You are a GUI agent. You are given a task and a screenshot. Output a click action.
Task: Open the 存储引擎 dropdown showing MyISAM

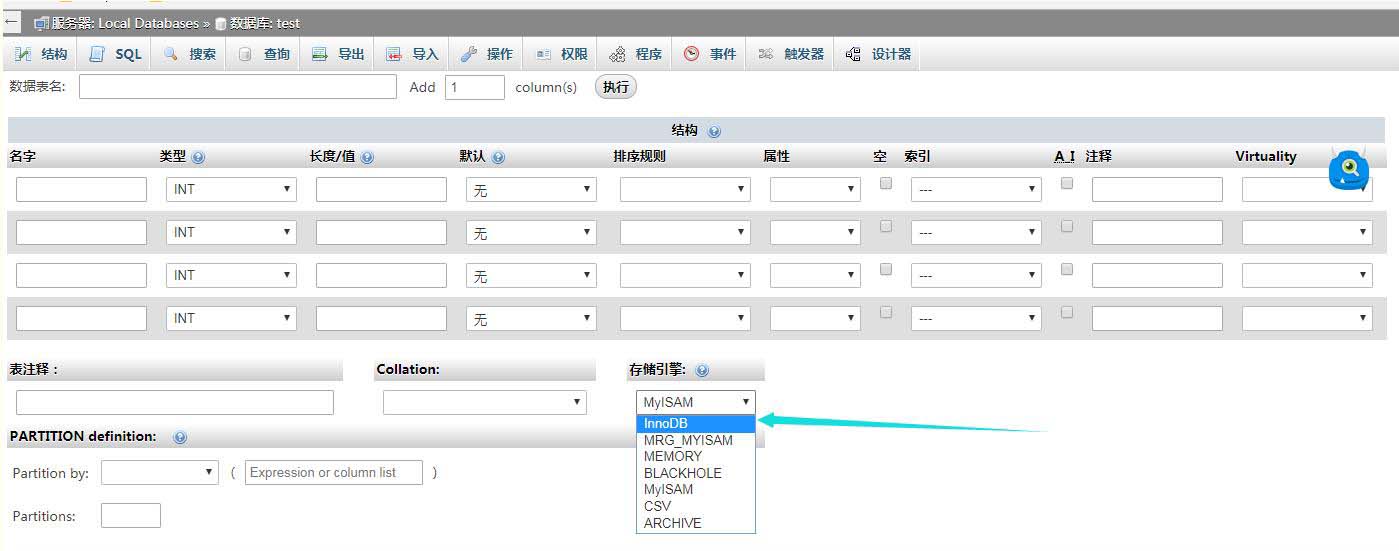click(696, 402)
